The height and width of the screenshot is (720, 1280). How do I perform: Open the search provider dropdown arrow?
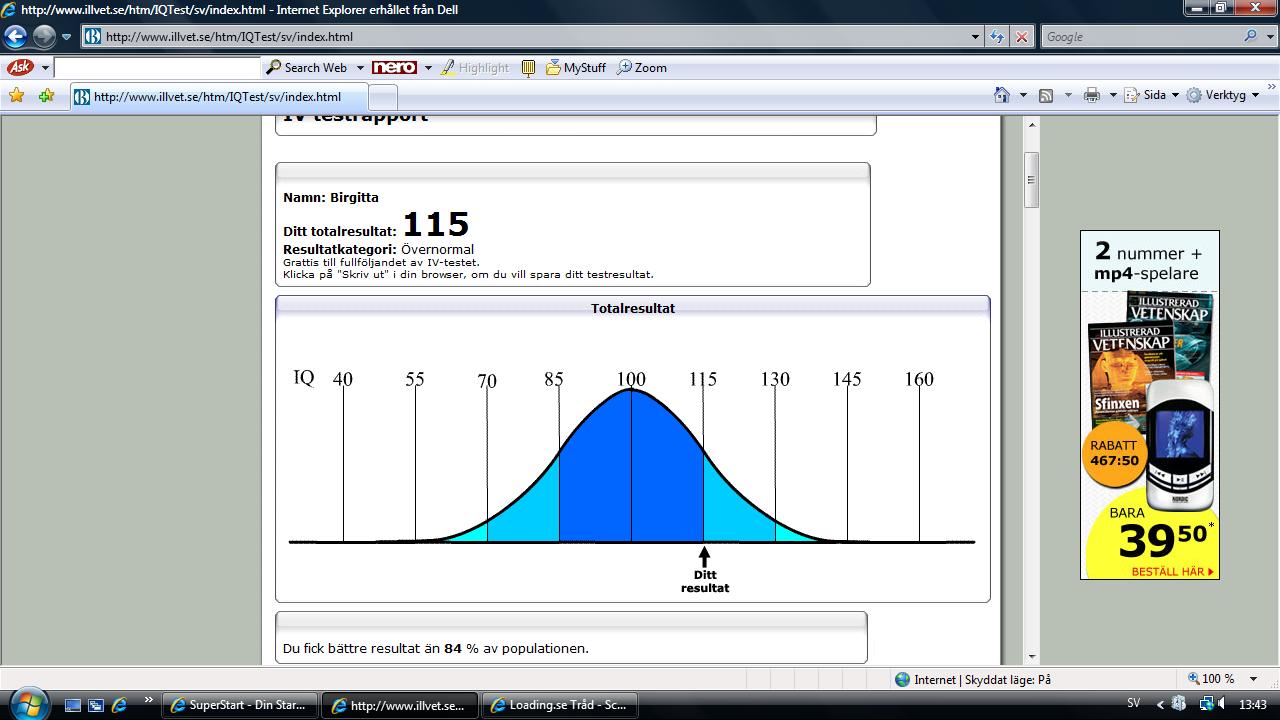[x=1269, y=37]
